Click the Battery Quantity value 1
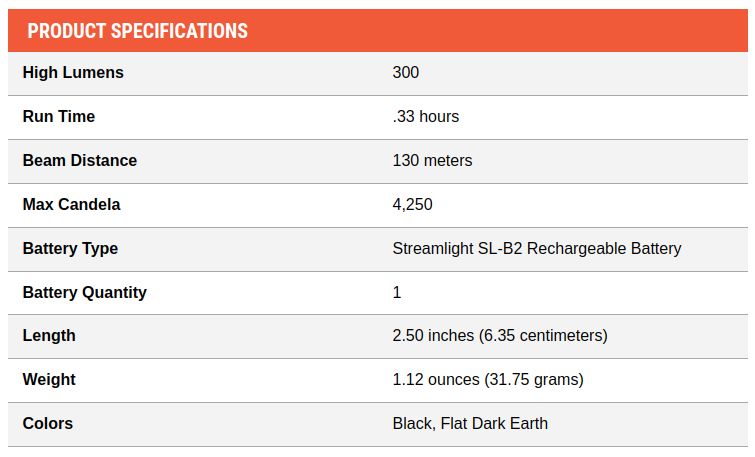The height and width of the screenshot is (457, 755). [397, 293]
